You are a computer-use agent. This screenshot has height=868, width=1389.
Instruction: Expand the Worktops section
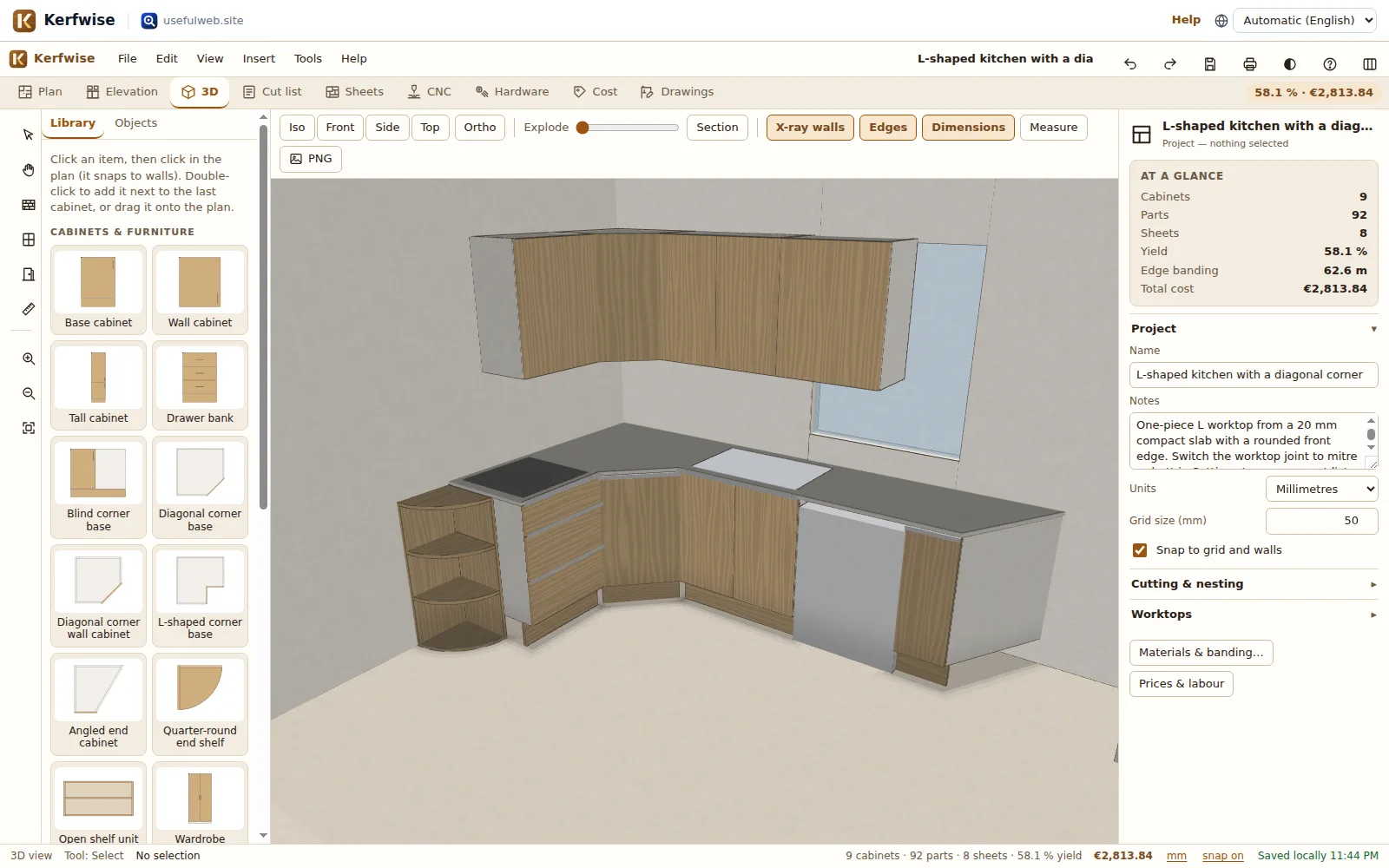(1254, 615)
